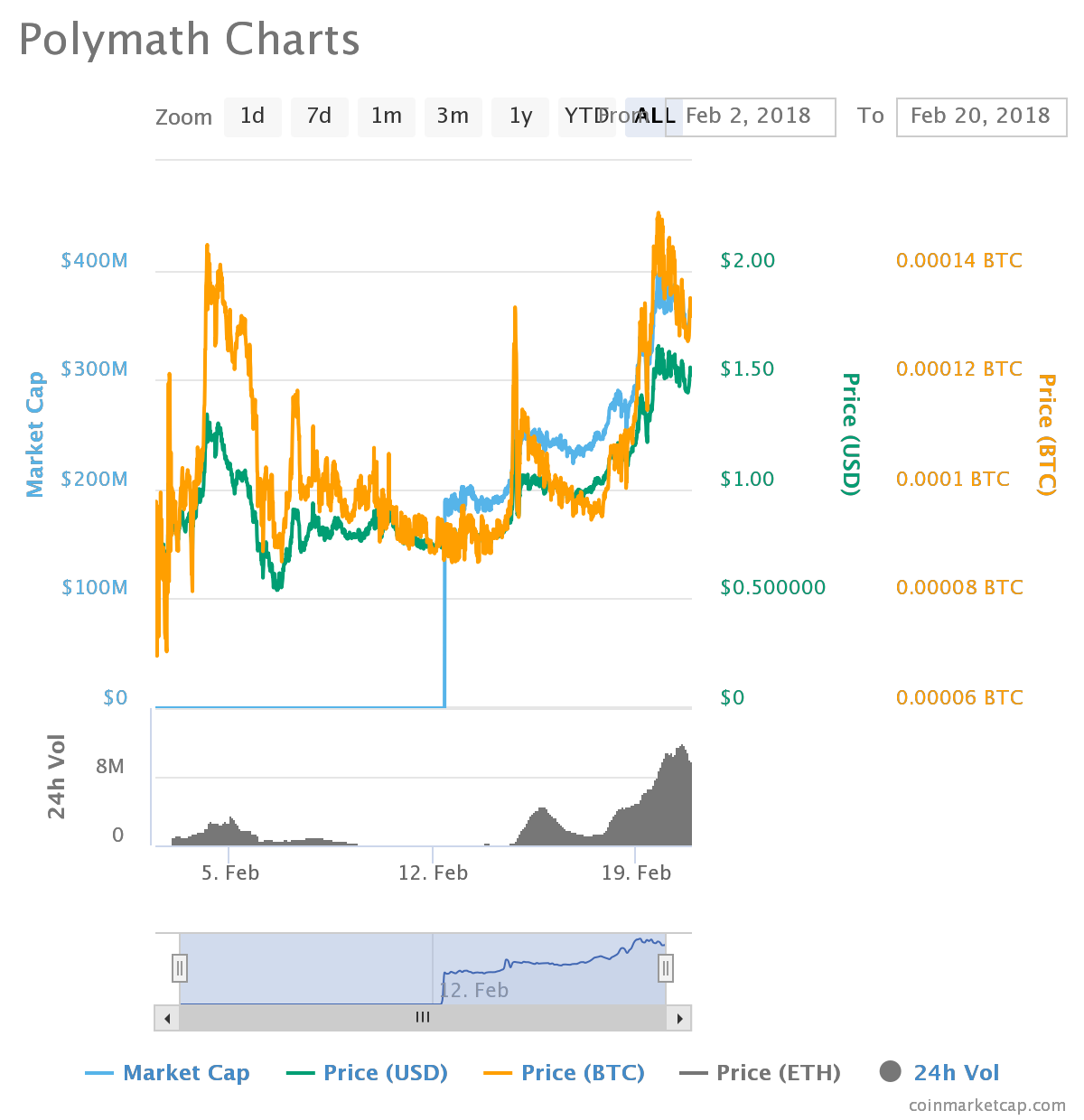Image resolution: width=1084 pixels, height=1120 pixels.
Task: Click the $0.500000 price axis label
Action: pos(772,588)
